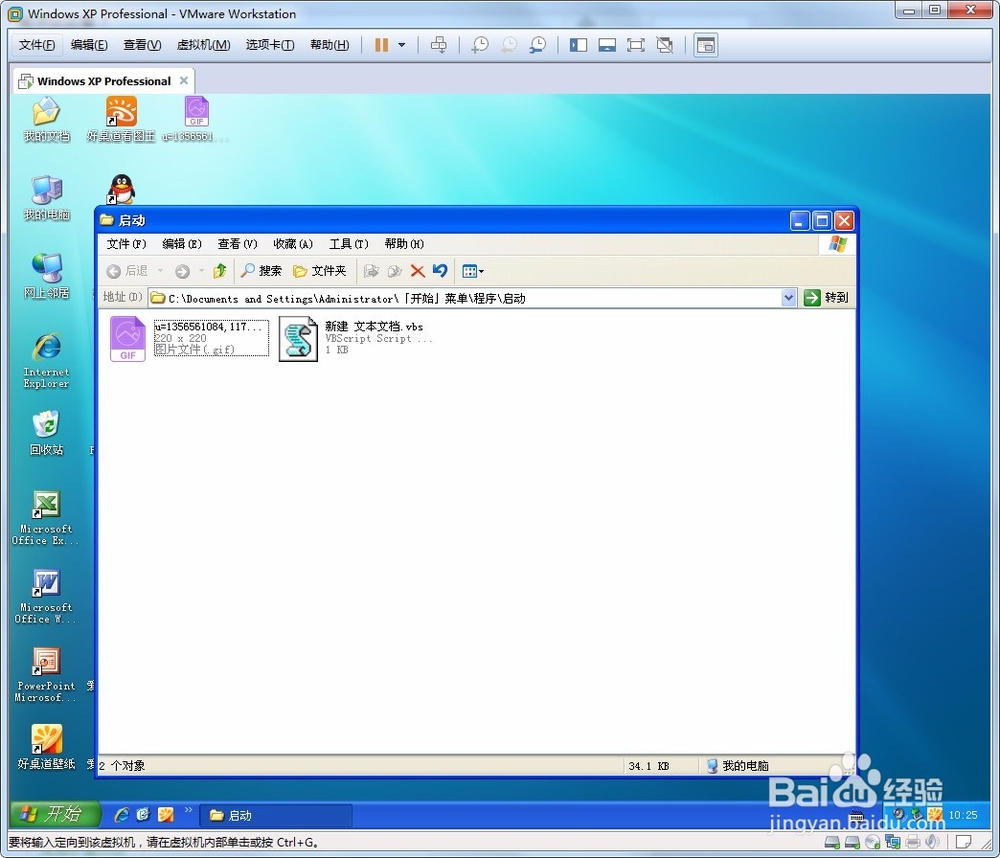This screenshot has width=1000, height=858.
Task: Open VMware 选项卡(T) menu
Action: (270, 45)
